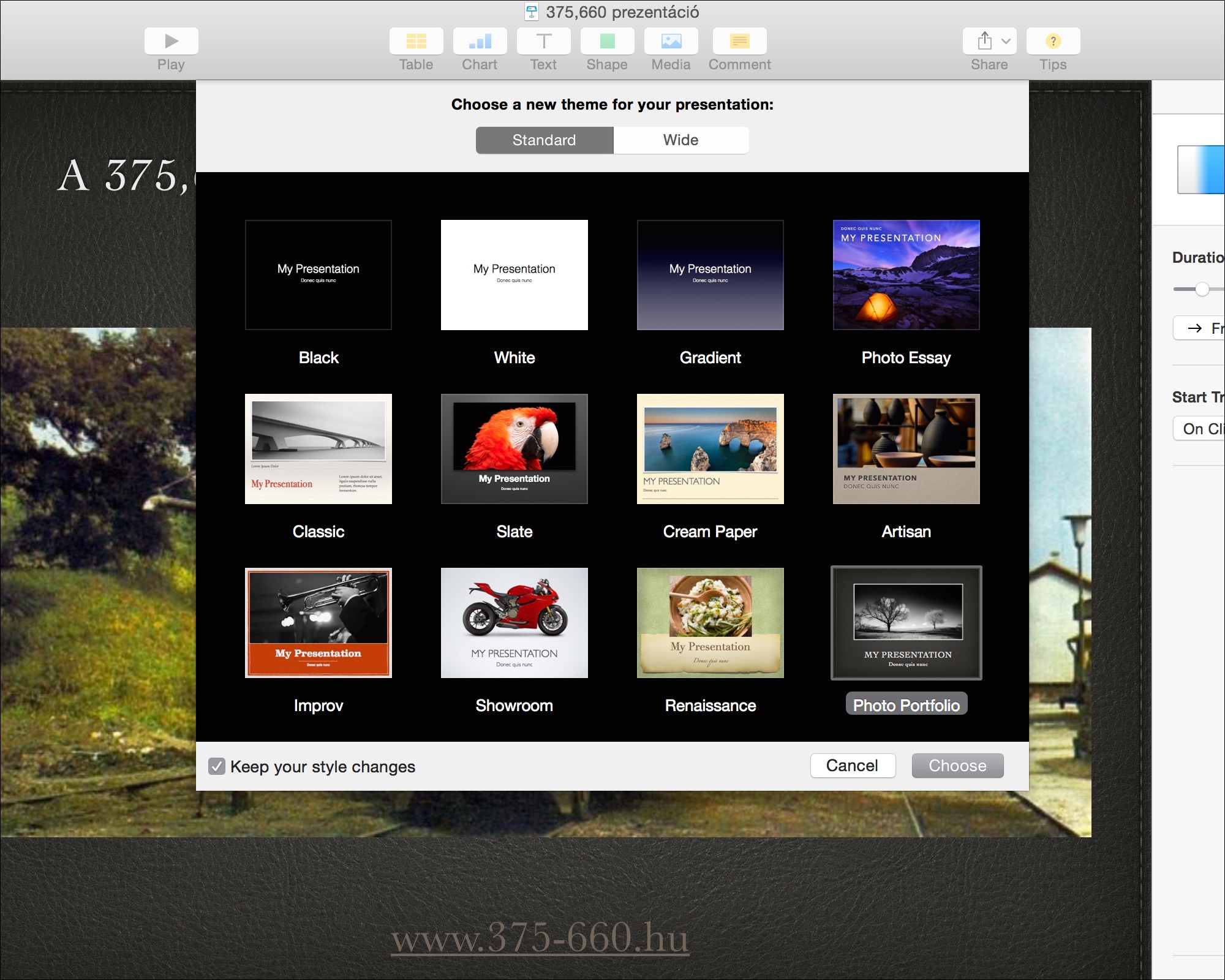The height and width of the screenshot is (980, 1225).
Task: Select the Black theme thumbnail
Action: point(318,275)
